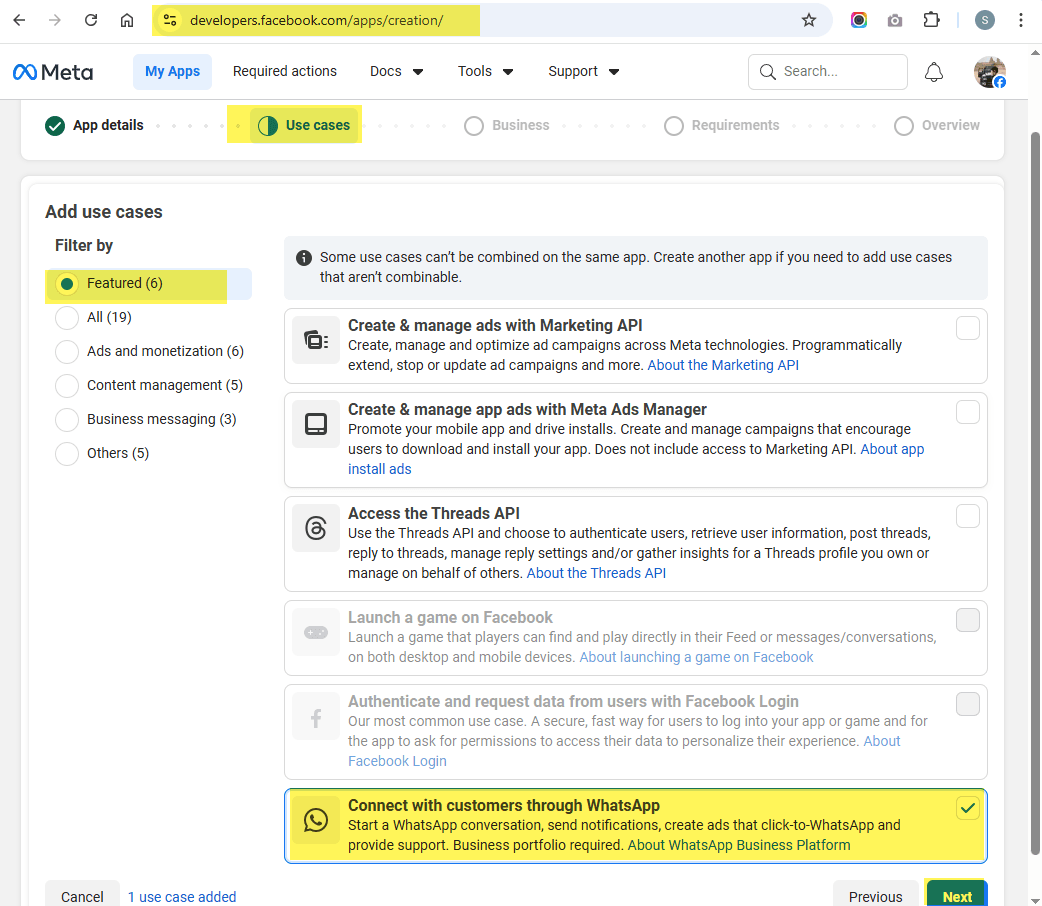
Task: Click the WhatsApp use case icon
Action: click(x=316, y=821)
